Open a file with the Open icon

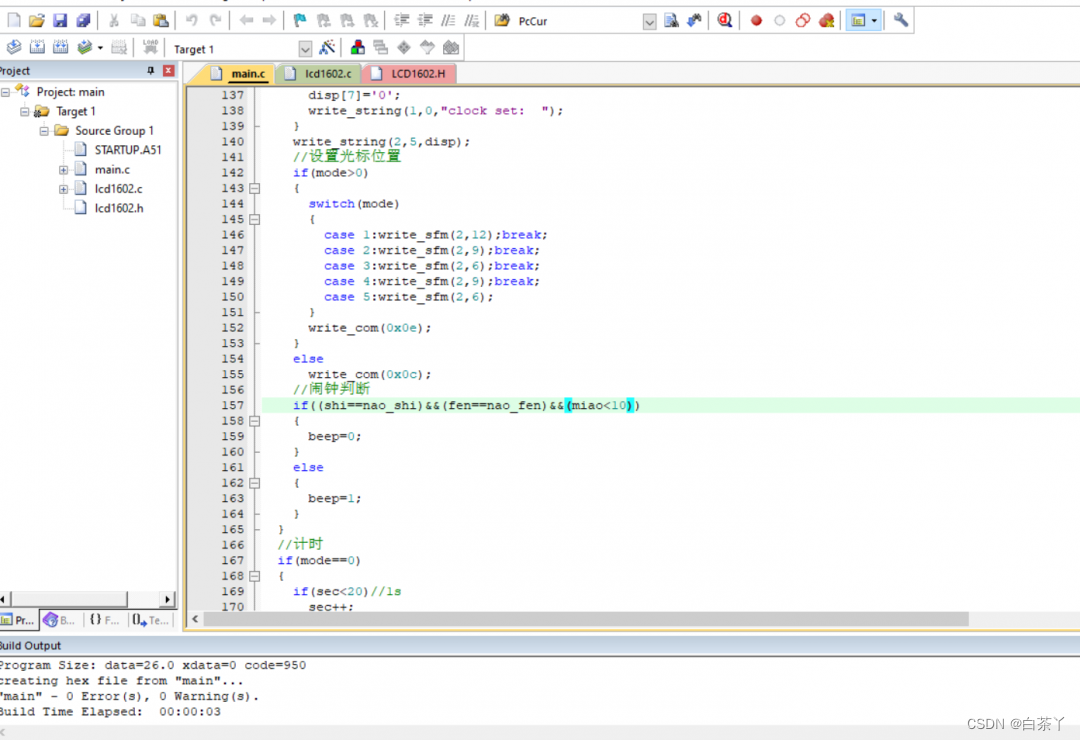point(37,20)
